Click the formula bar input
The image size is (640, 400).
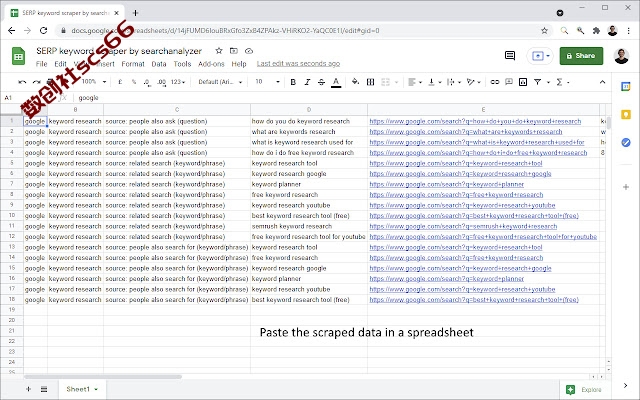[x=343, y=98]
